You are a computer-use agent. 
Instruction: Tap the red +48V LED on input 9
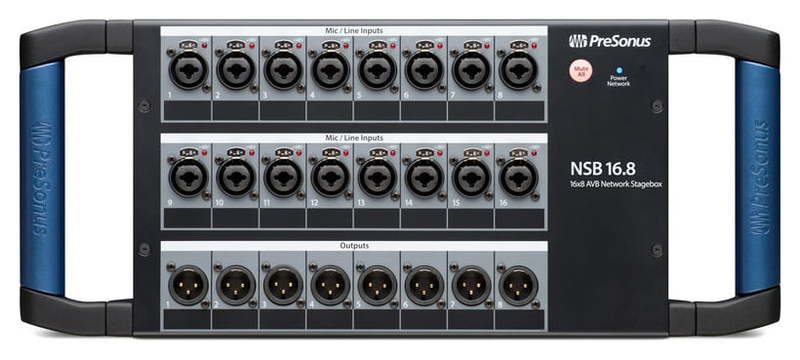coord(204,152)
